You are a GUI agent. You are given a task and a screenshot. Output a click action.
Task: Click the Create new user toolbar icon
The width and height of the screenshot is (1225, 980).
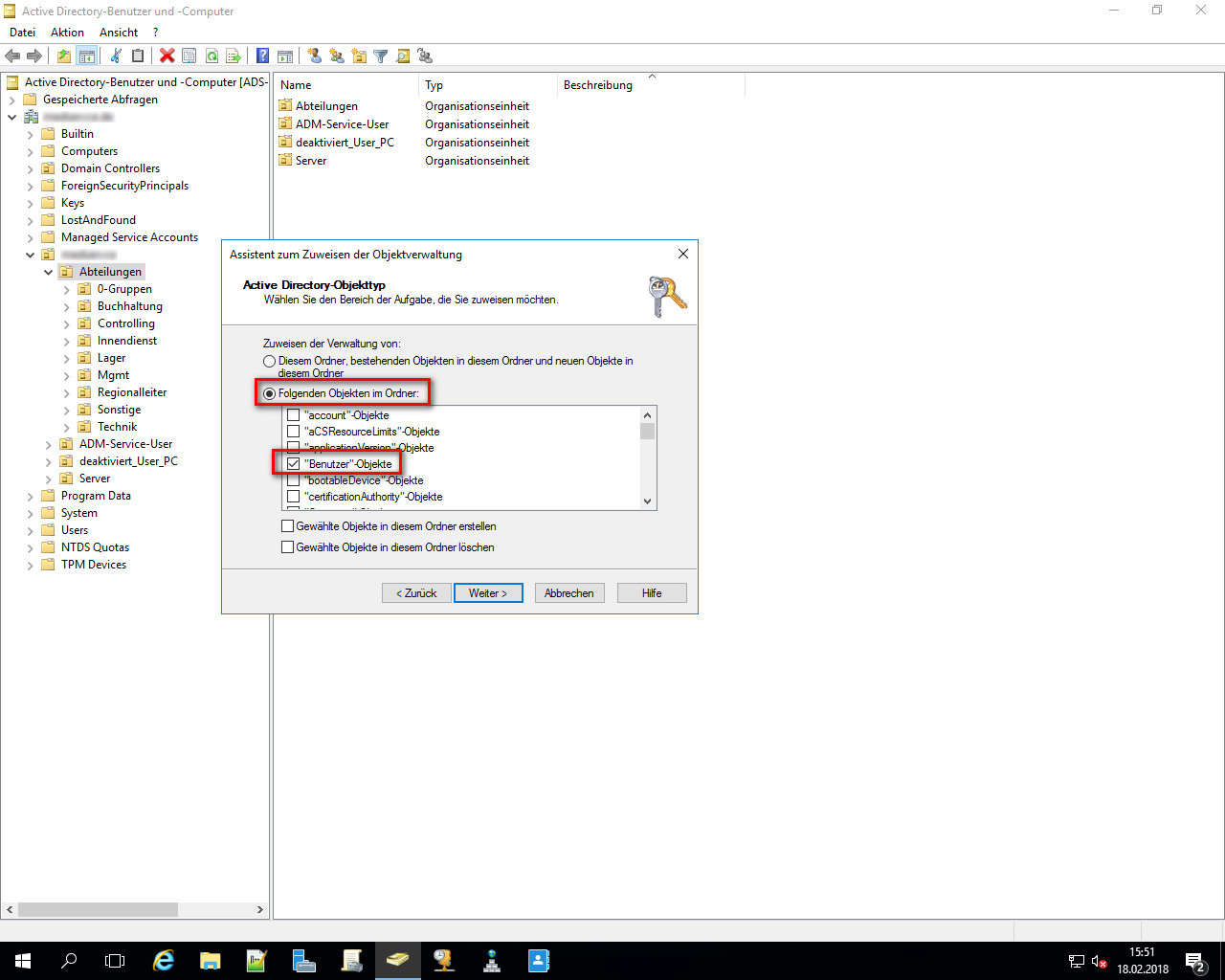point(314,56)
